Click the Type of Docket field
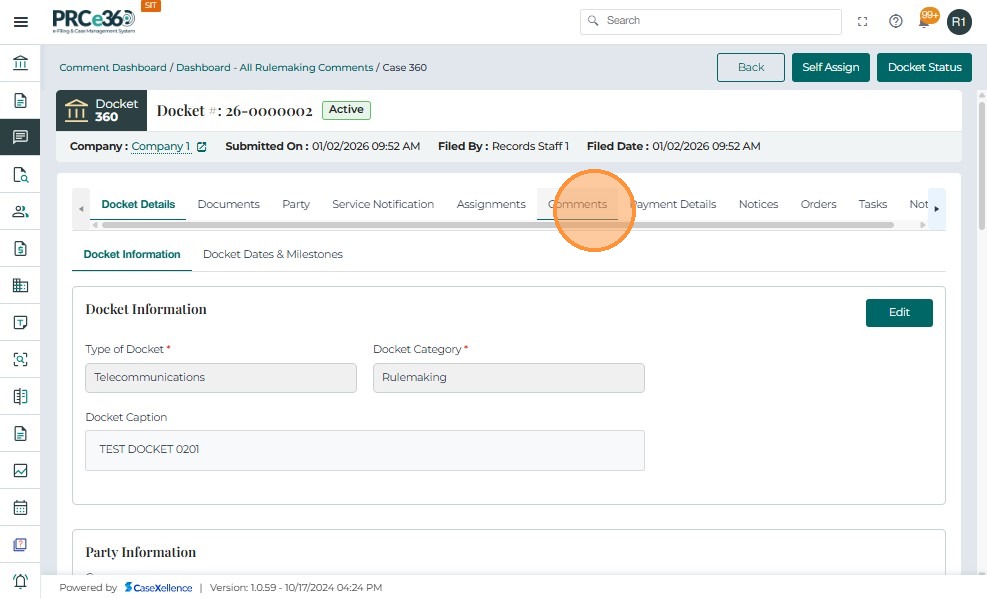 (221, 378)
